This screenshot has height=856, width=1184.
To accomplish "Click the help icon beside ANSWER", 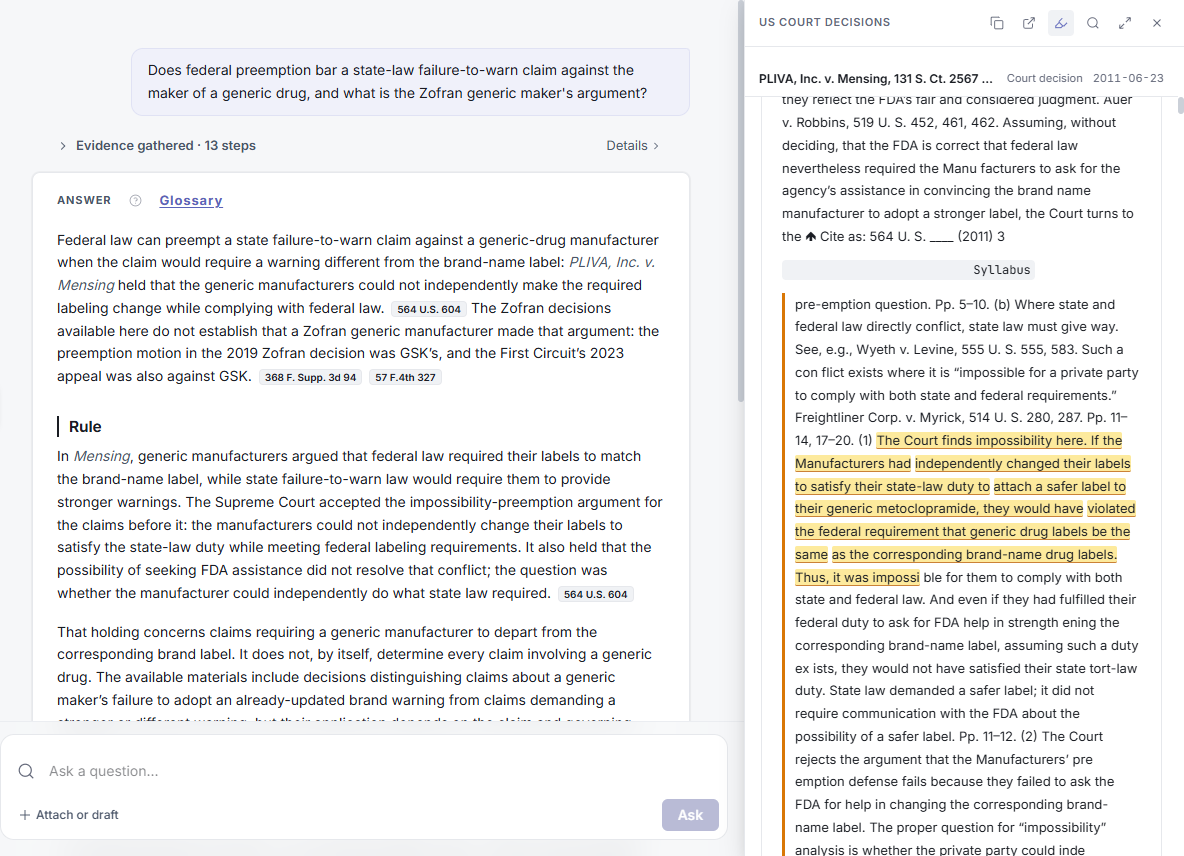I will click(x=135, y=200).
